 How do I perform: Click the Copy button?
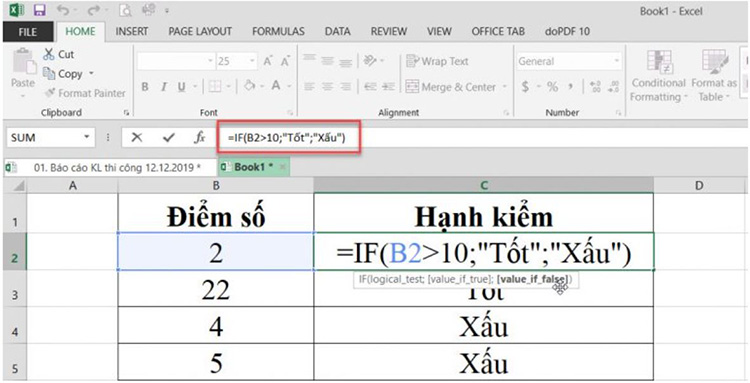63,74
